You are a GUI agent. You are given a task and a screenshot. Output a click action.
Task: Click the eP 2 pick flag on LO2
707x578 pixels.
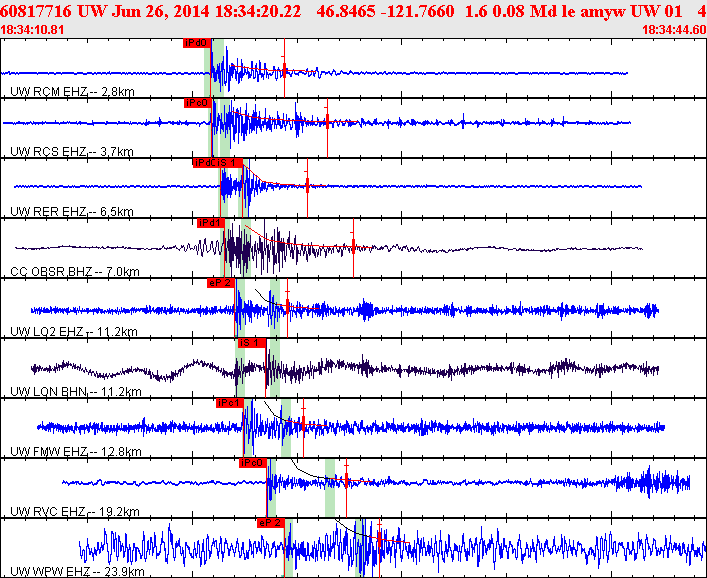221,283
